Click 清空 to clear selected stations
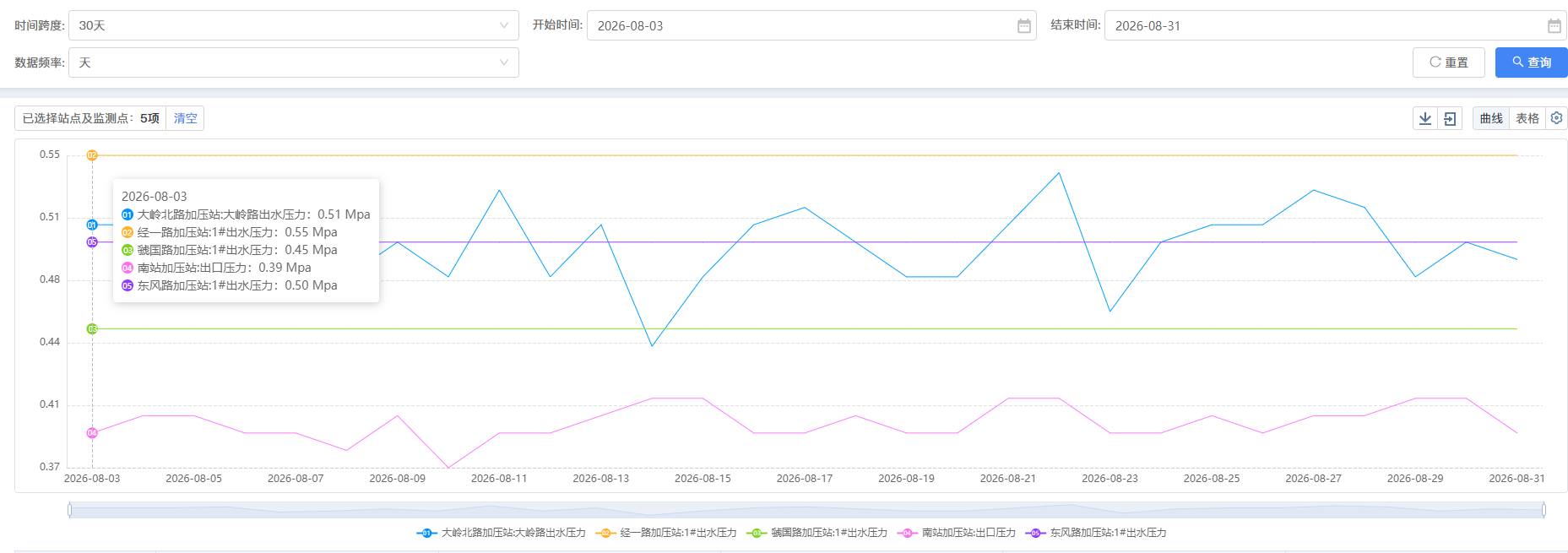Viewport: 1568px width, 553px height. 185,118
